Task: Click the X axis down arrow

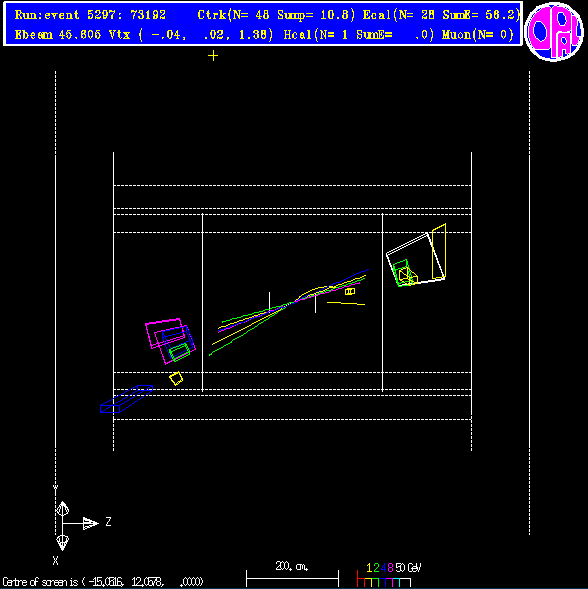Action: point(62,543)
